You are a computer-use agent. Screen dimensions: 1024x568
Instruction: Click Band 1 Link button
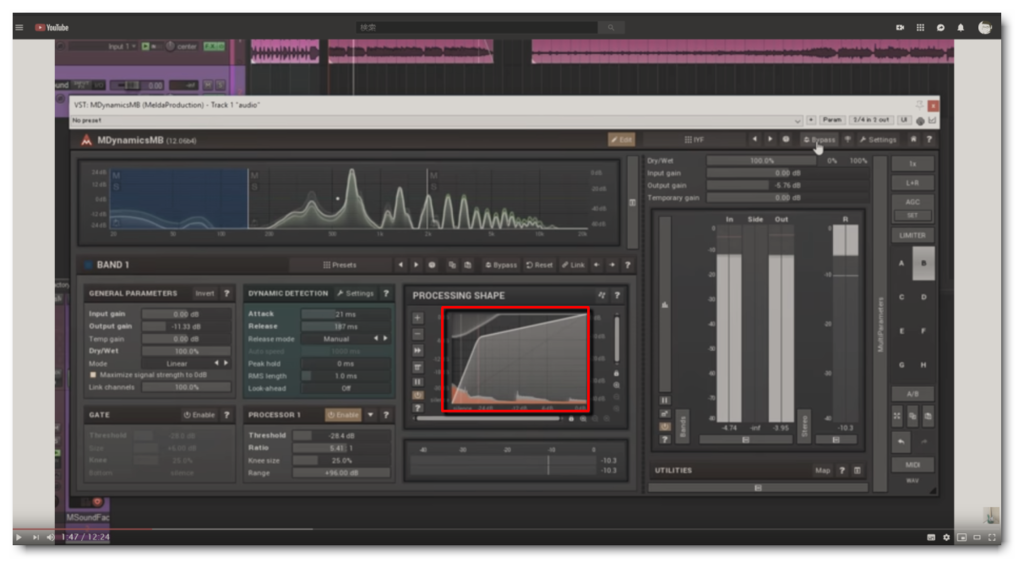573,265
